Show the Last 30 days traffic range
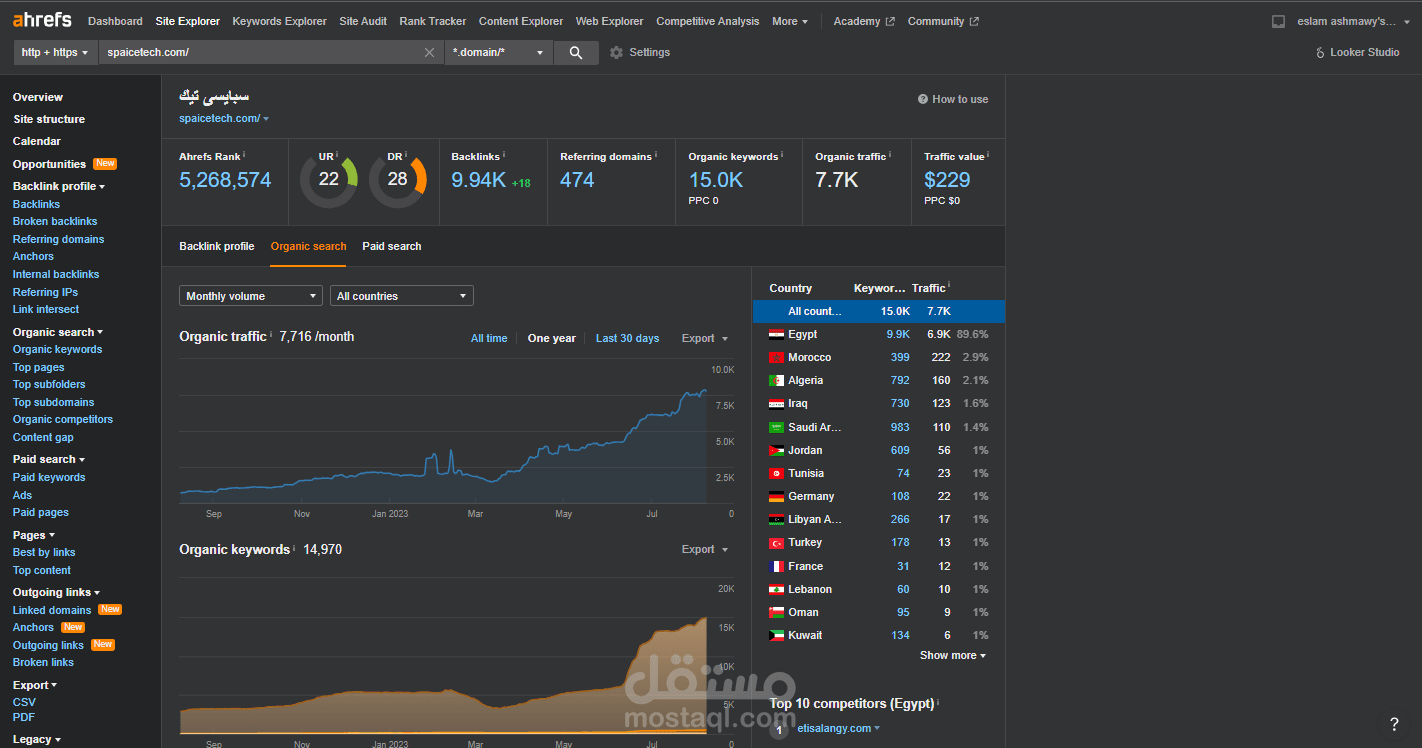This screenshot has width=1422, height=748. [x=627, y=339]
